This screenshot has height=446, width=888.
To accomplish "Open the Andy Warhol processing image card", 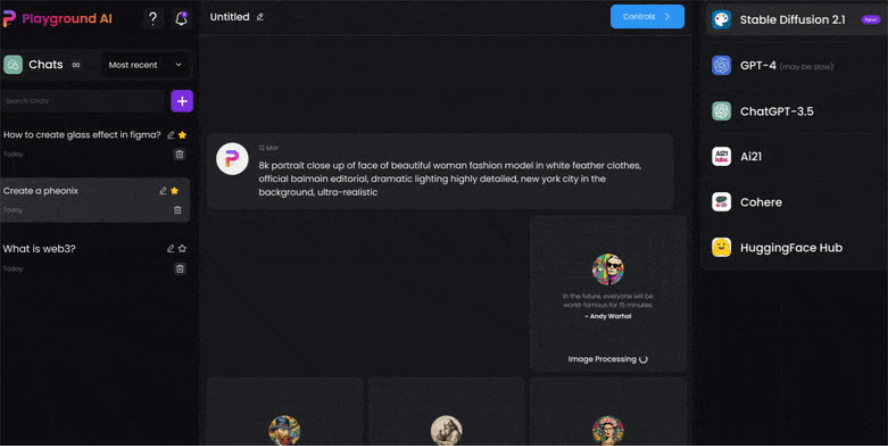I will (608, 293).
